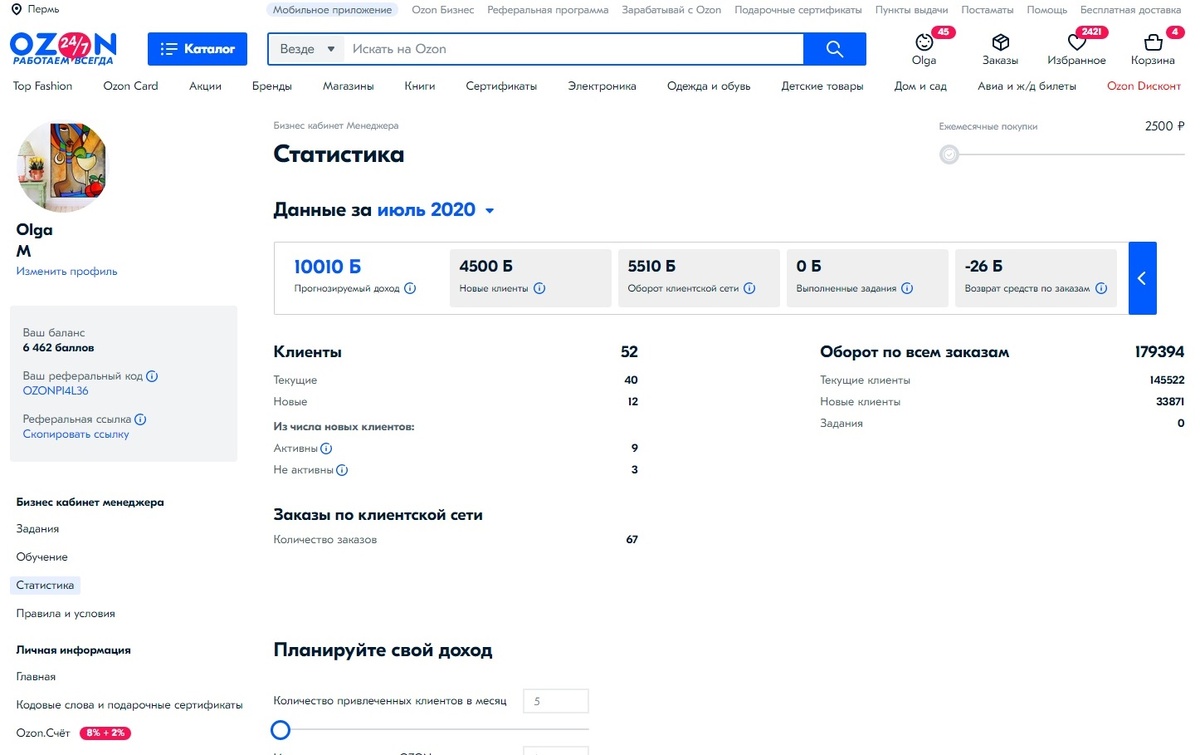Open Top Fashion category
The image size is (1200, 755).
pyautogui.click(x=42, y=86)
